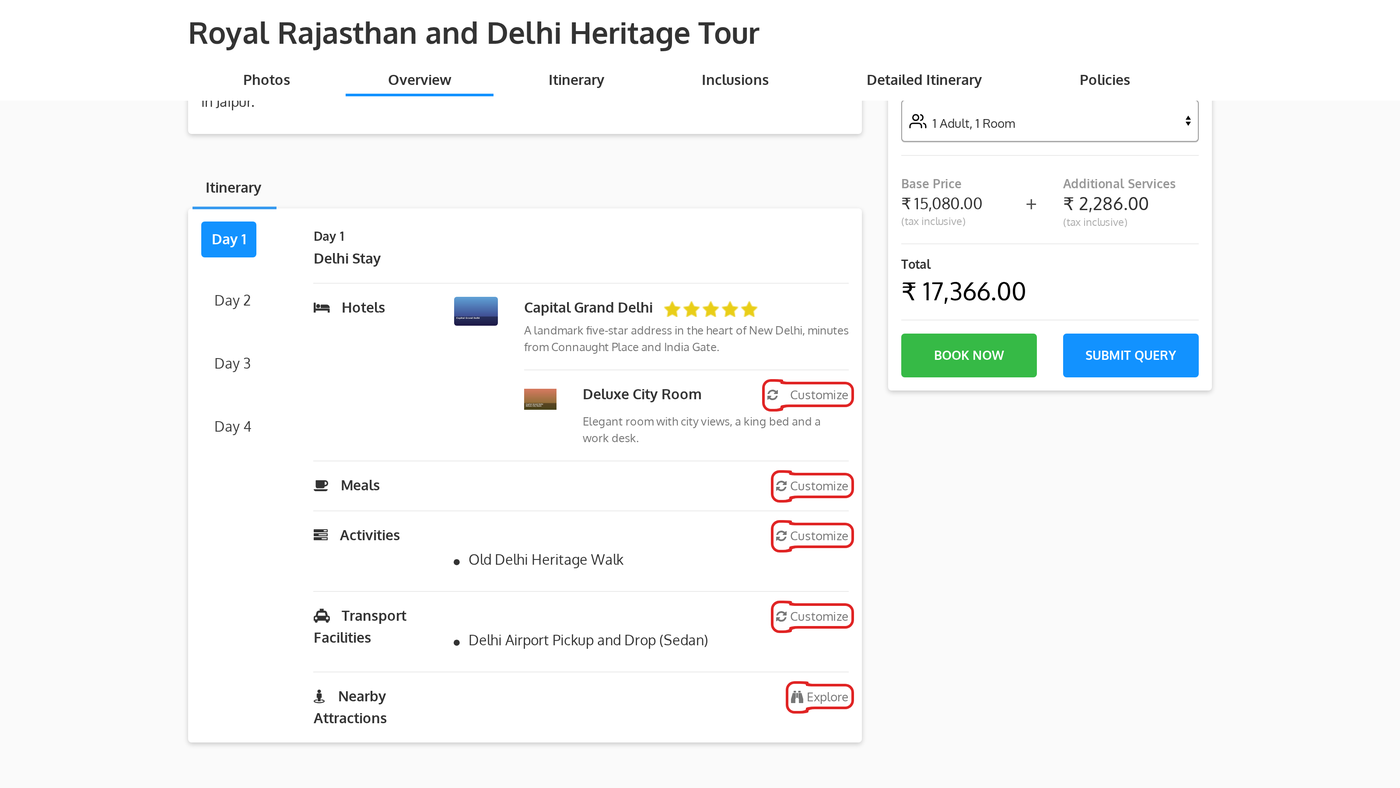Click the Delhi Stay heading
The height and width of the screenshot is (788, 1400).
(x=347, y=259)
